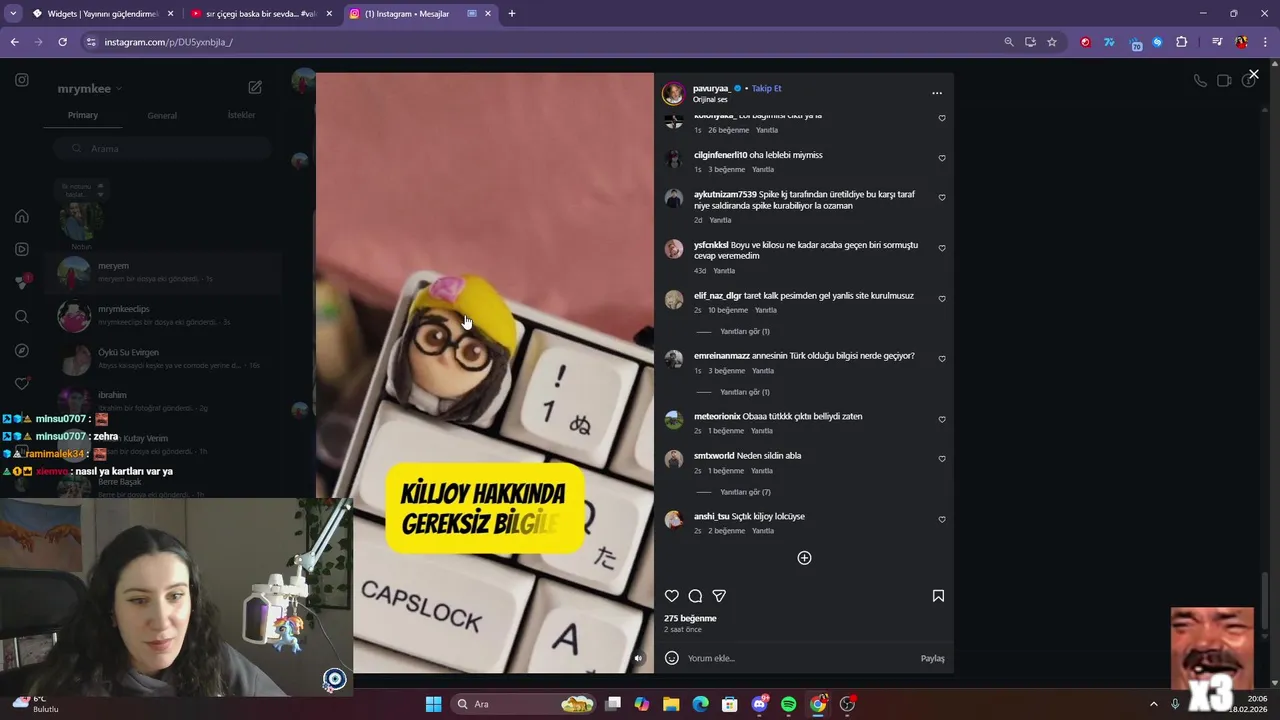The height and width of the screenshot is (720, 1280).
Task: Switch to General messages tab
Action: point(162,115)
